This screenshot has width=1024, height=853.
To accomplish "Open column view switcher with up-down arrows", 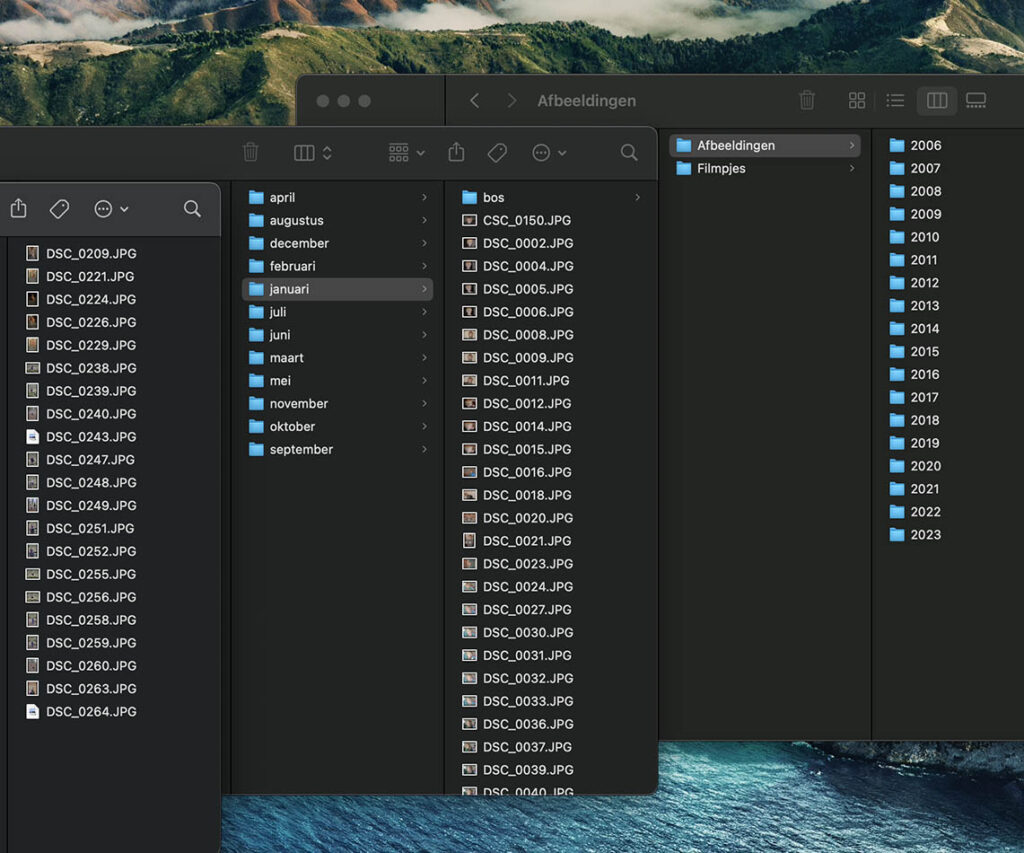I will (313, 152).
